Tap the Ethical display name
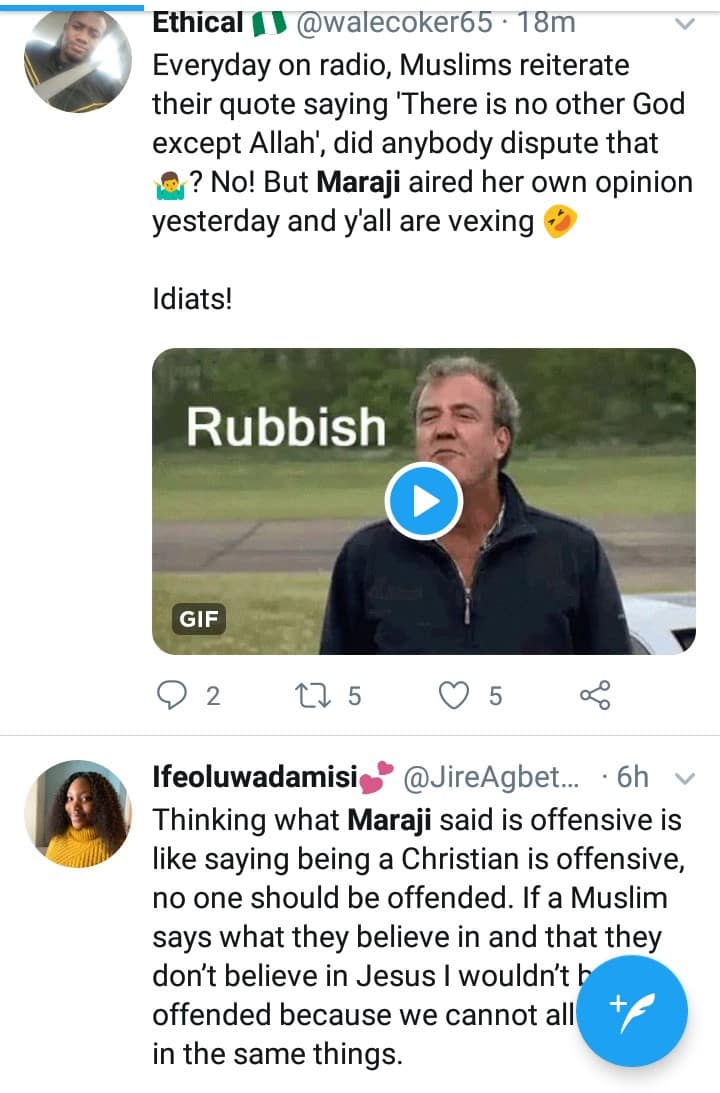The image size is (720, 1093). [197, 22]
